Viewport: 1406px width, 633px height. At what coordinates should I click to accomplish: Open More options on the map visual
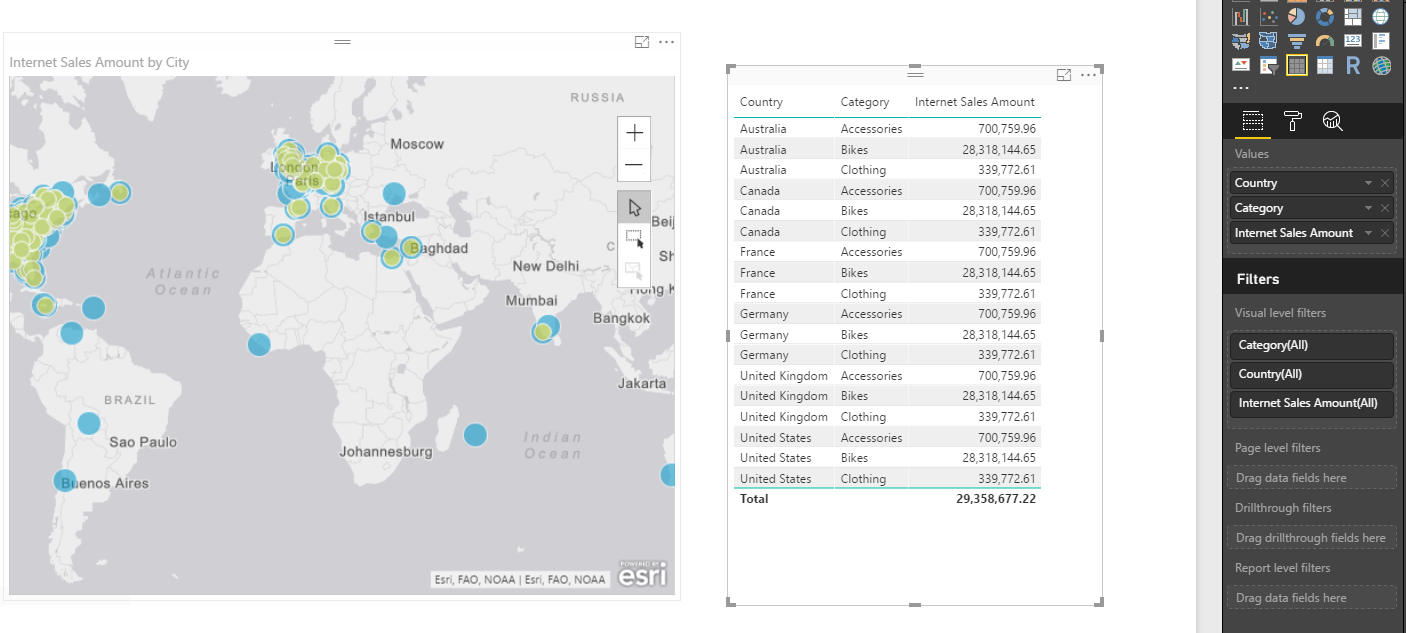667,42
